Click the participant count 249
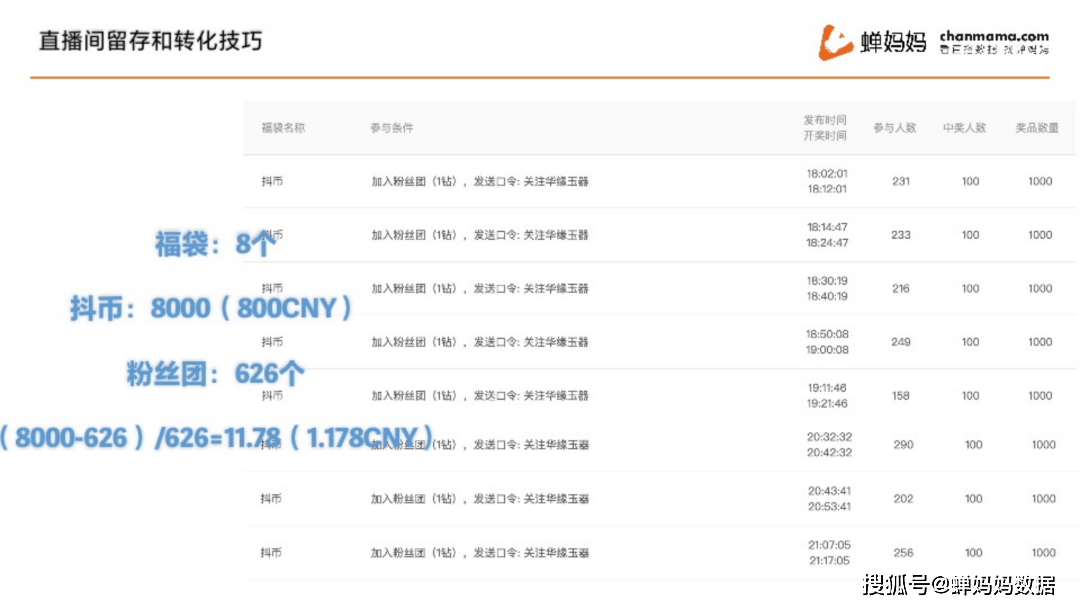1080x608 pixels. tap(901, 342)
